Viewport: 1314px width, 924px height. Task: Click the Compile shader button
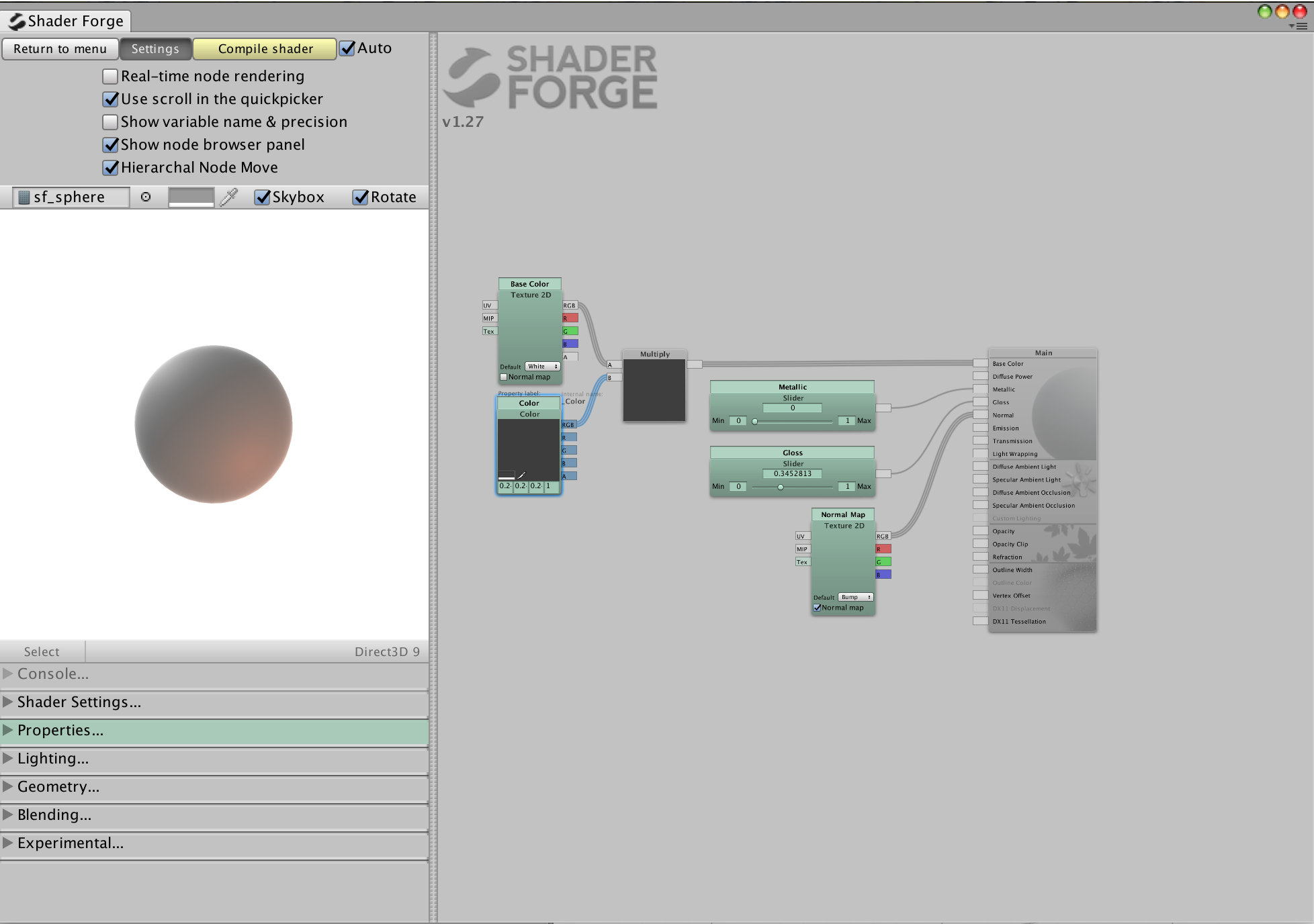[265, 49]
